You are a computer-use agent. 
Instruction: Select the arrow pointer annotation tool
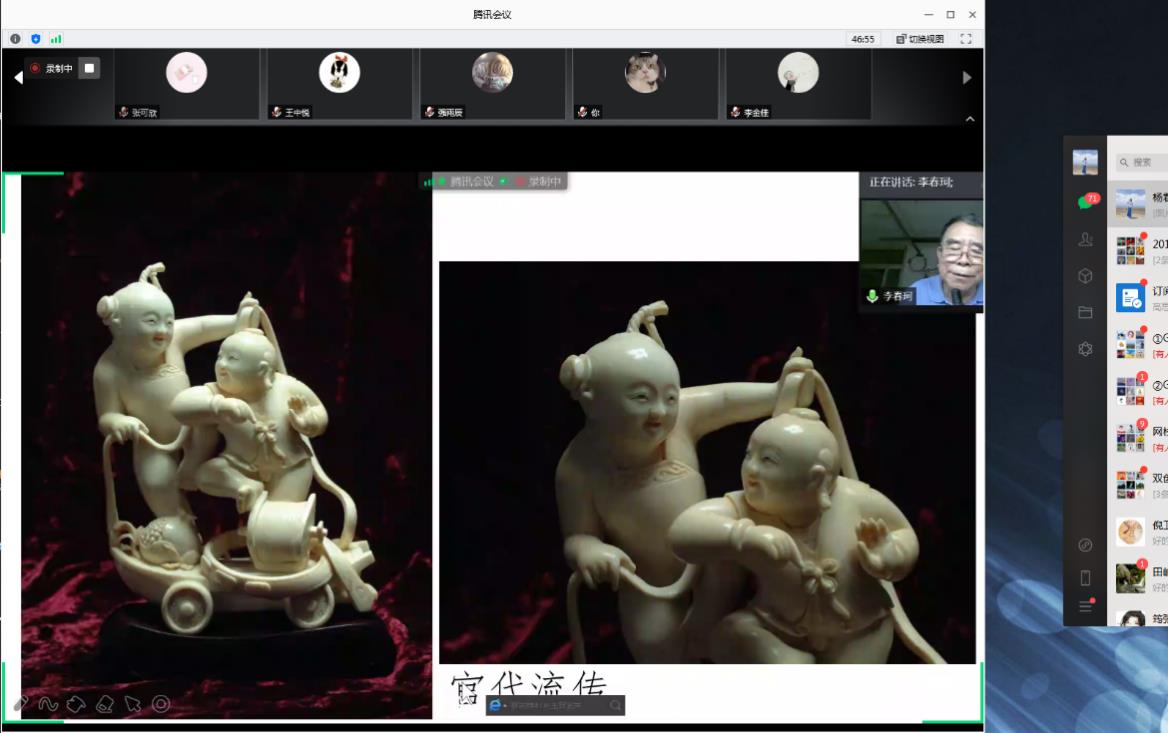click(x=133, y=704)
